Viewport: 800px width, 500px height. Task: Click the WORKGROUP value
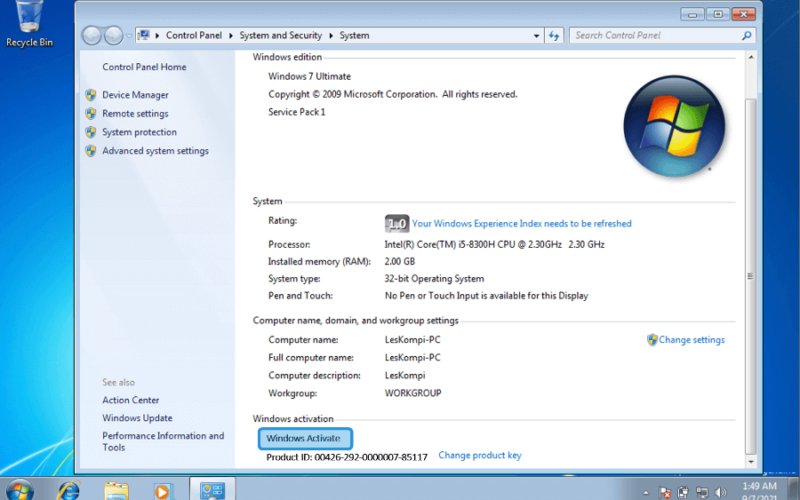pos(413,393)
